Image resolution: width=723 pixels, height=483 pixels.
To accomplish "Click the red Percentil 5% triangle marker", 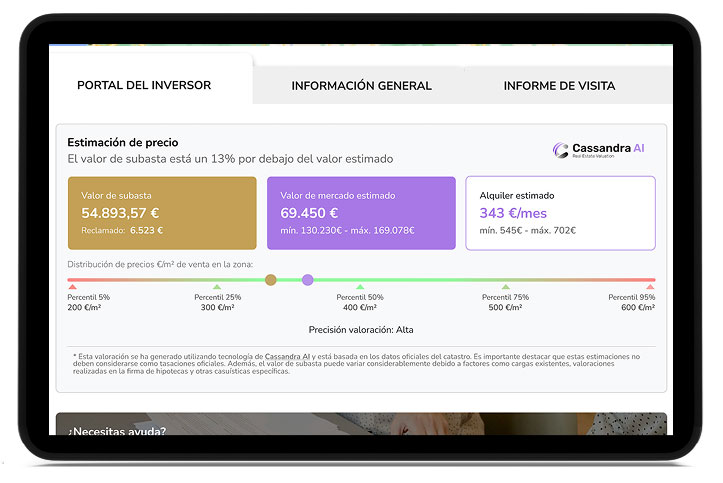I will tap(73, 288).
